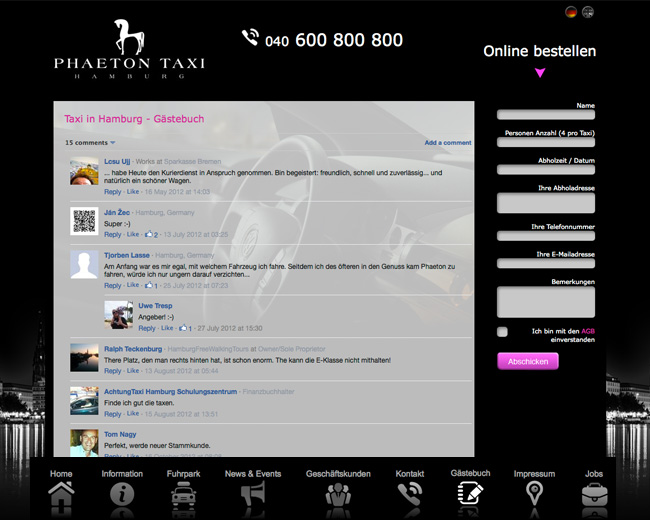Focus the Bemerkungen text area
The height and width of the screenshot is (520, 650).
point(545,302)
